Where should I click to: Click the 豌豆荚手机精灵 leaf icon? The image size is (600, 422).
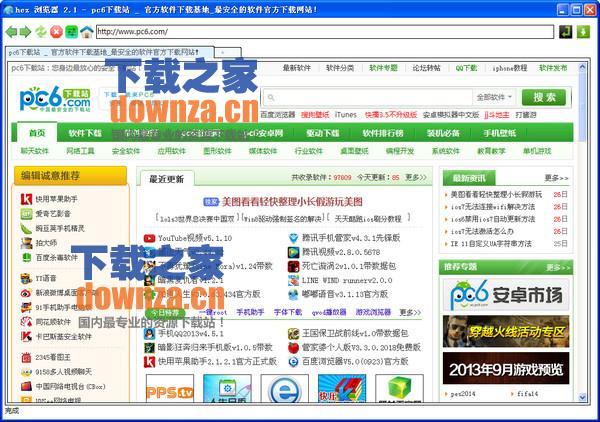pyautogui.click(x=26, y=228)
